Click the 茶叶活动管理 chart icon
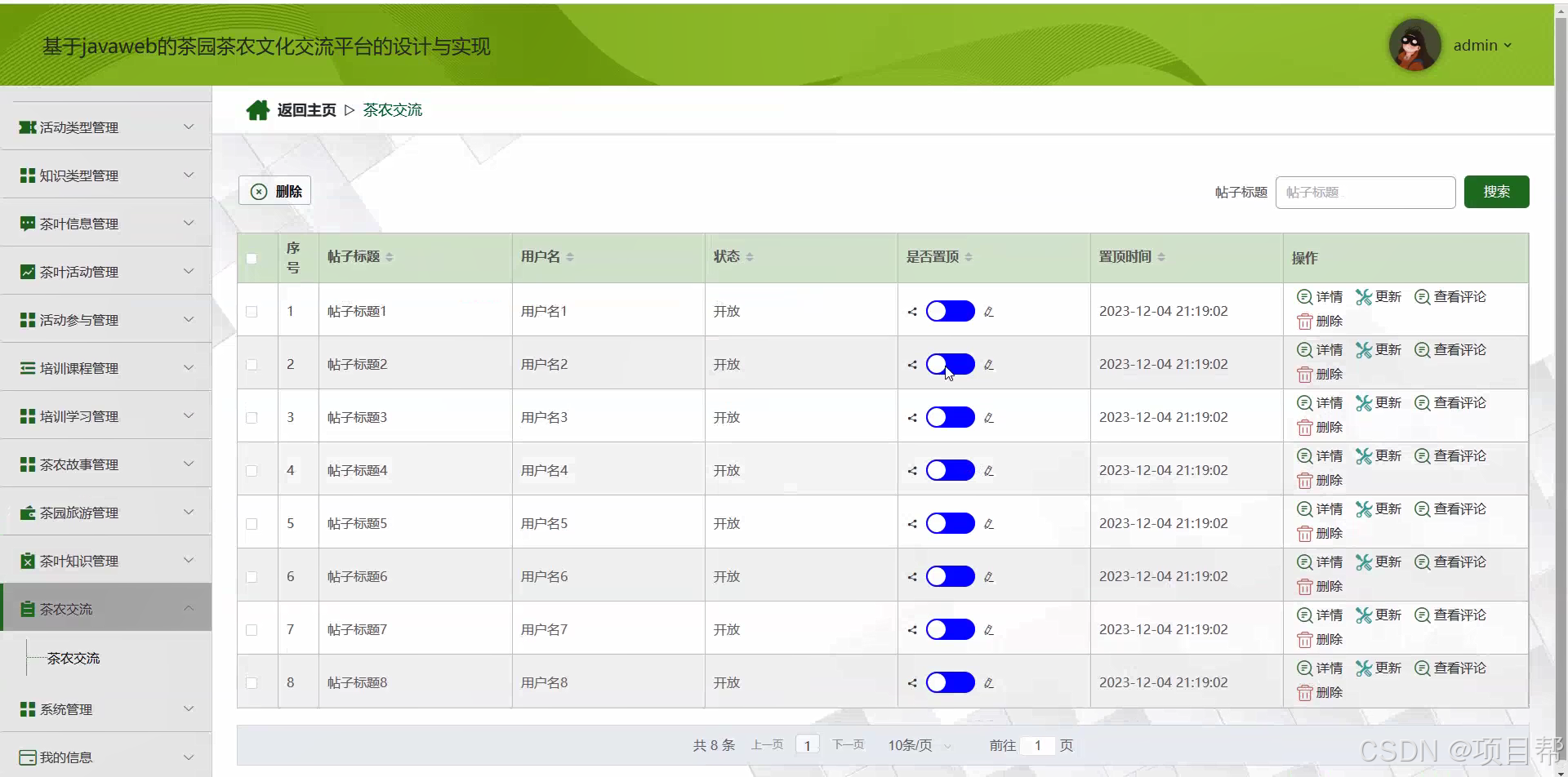 [28, 272]
